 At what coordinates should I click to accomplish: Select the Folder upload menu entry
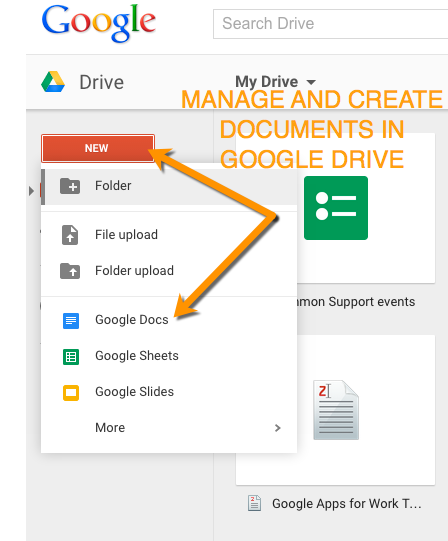click(169, 271)
